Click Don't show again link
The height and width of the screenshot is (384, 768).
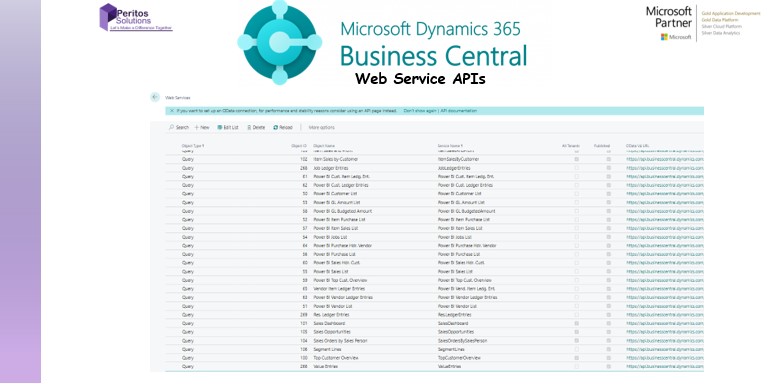[420, 111]
